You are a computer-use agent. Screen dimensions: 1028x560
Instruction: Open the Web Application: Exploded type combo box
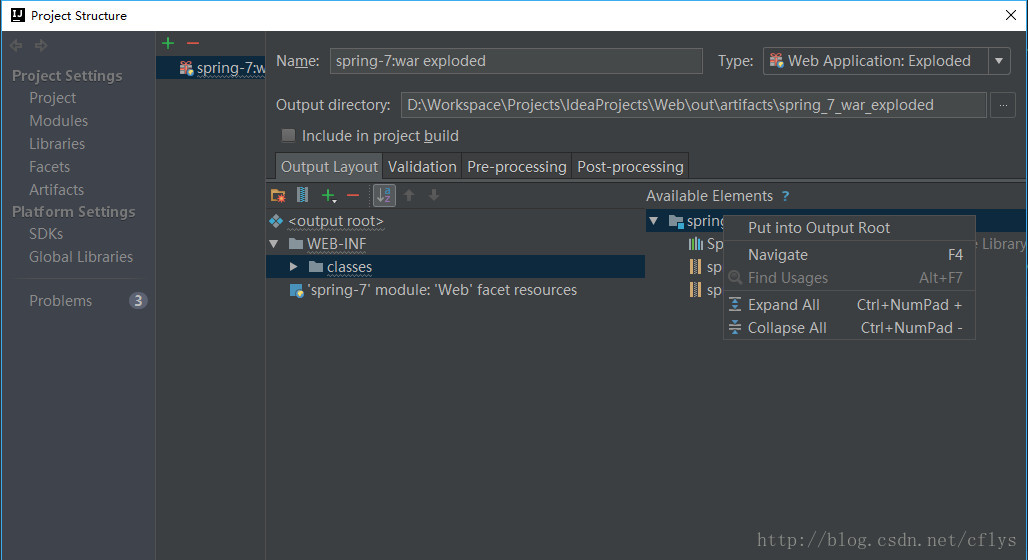(x=886, y=61)
